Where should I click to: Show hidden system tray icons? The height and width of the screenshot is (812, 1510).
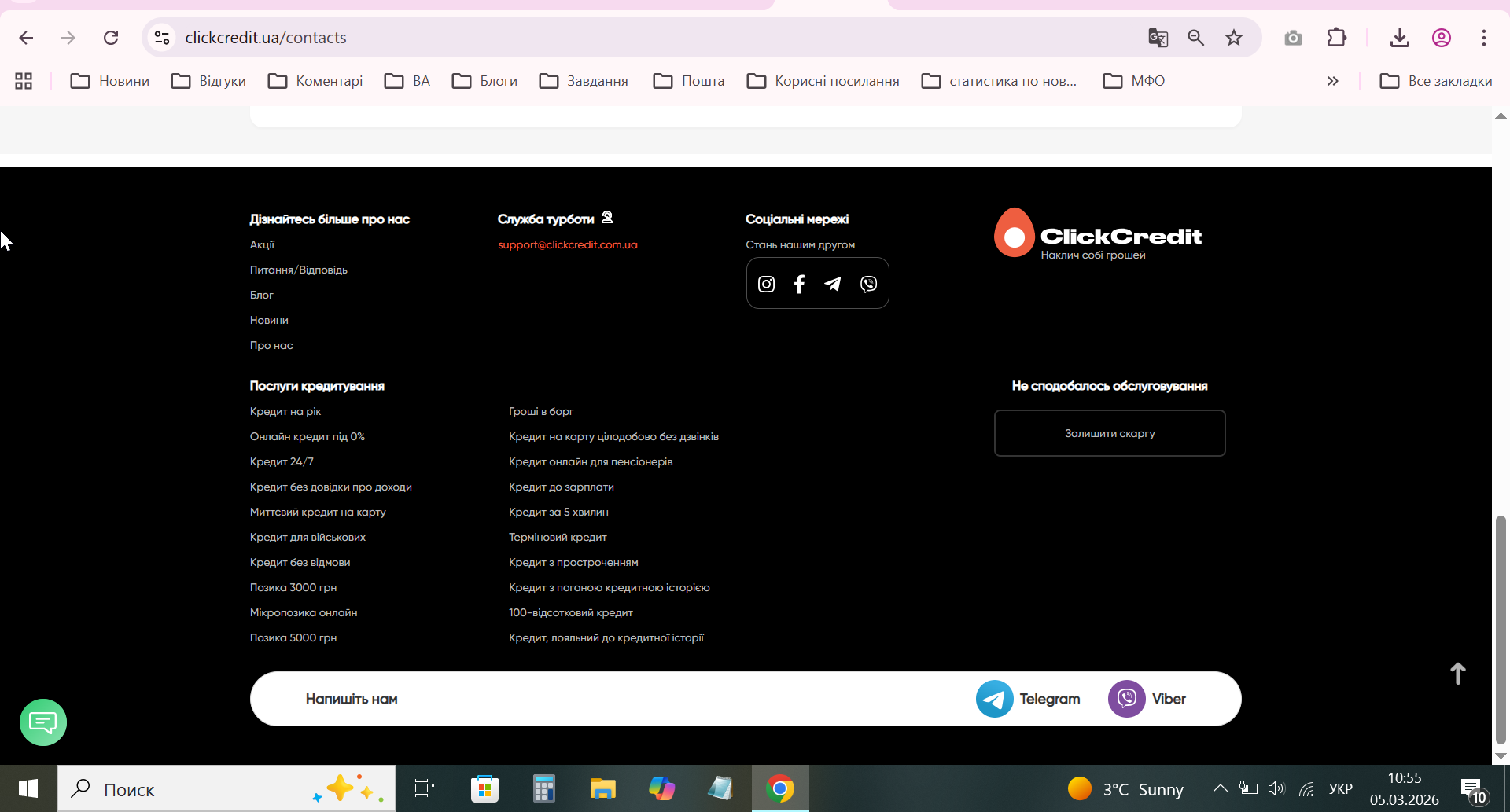tap(1220, 788)
